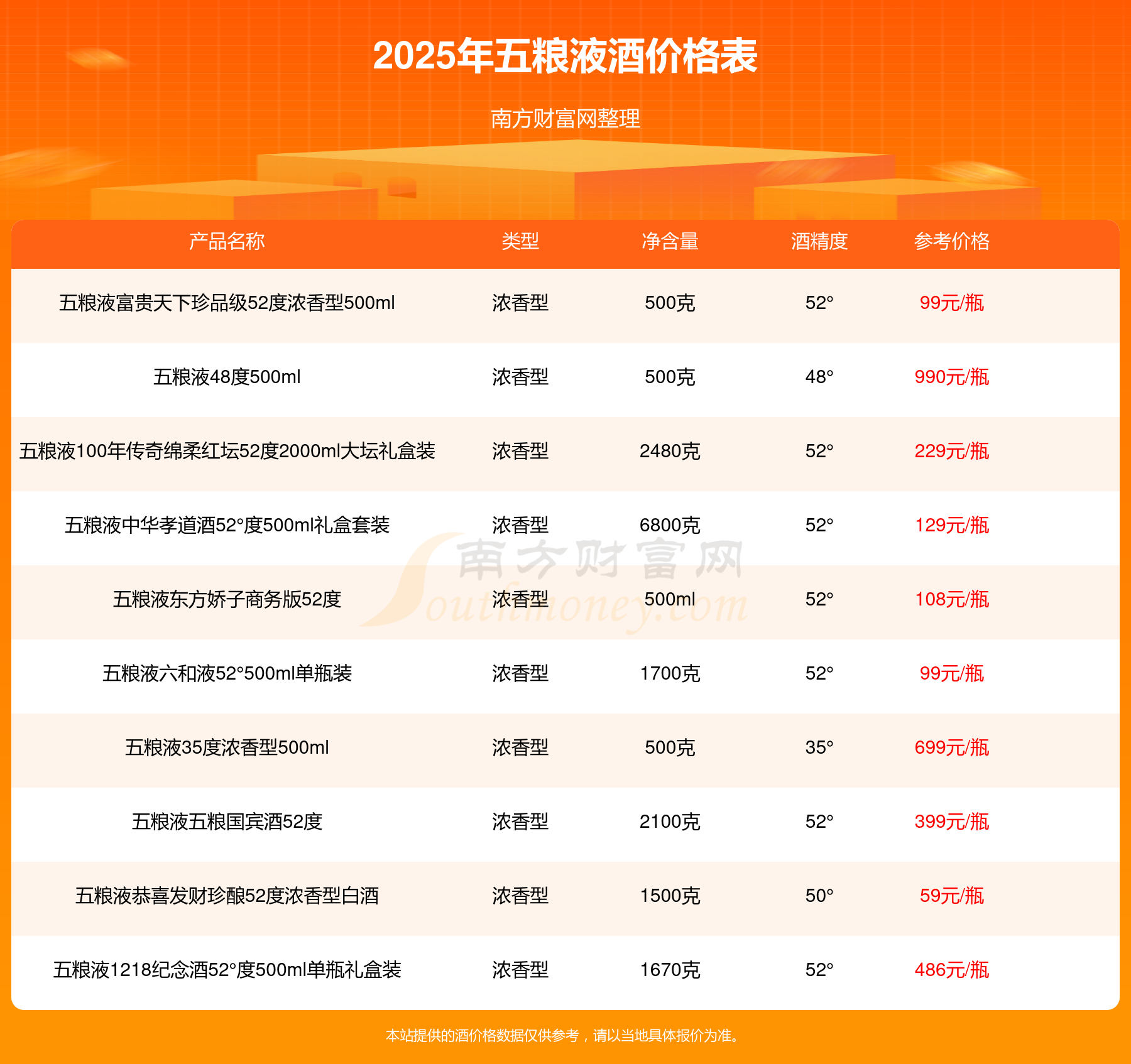Select 五粮液东方娇子商务版52度 product name
Screen dimensions: 1131x1064
227,600
